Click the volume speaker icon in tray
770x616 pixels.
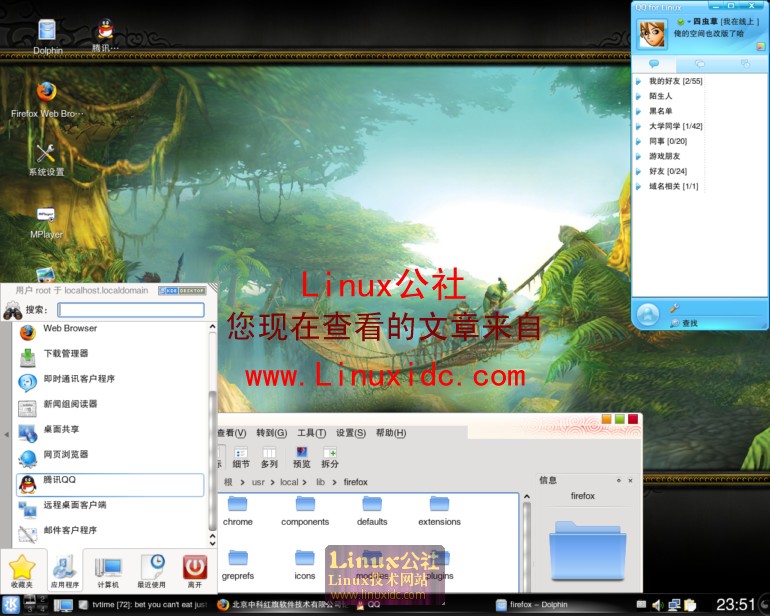click(657, 605)
